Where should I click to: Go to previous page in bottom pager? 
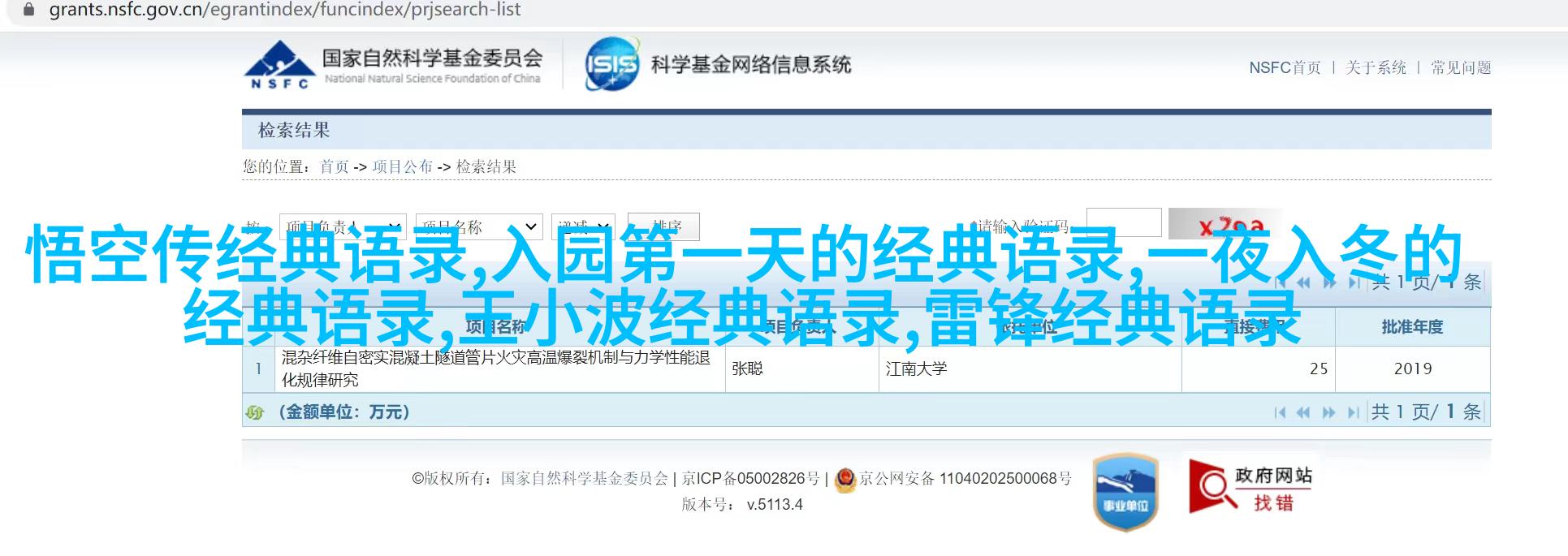(1303, 412)
